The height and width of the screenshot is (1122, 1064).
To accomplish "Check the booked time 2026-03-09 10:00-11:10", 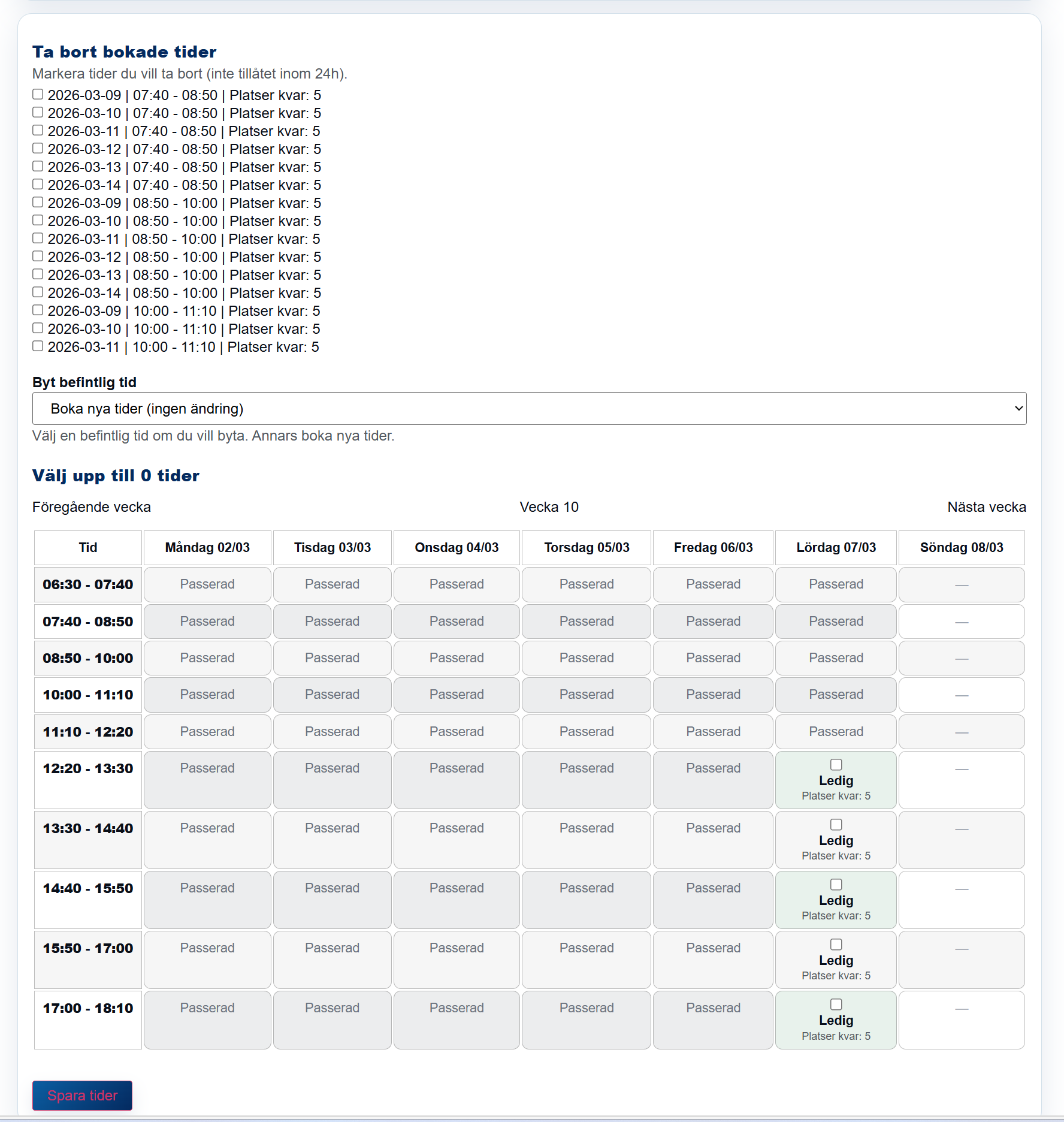I will (x=38, y=310).
